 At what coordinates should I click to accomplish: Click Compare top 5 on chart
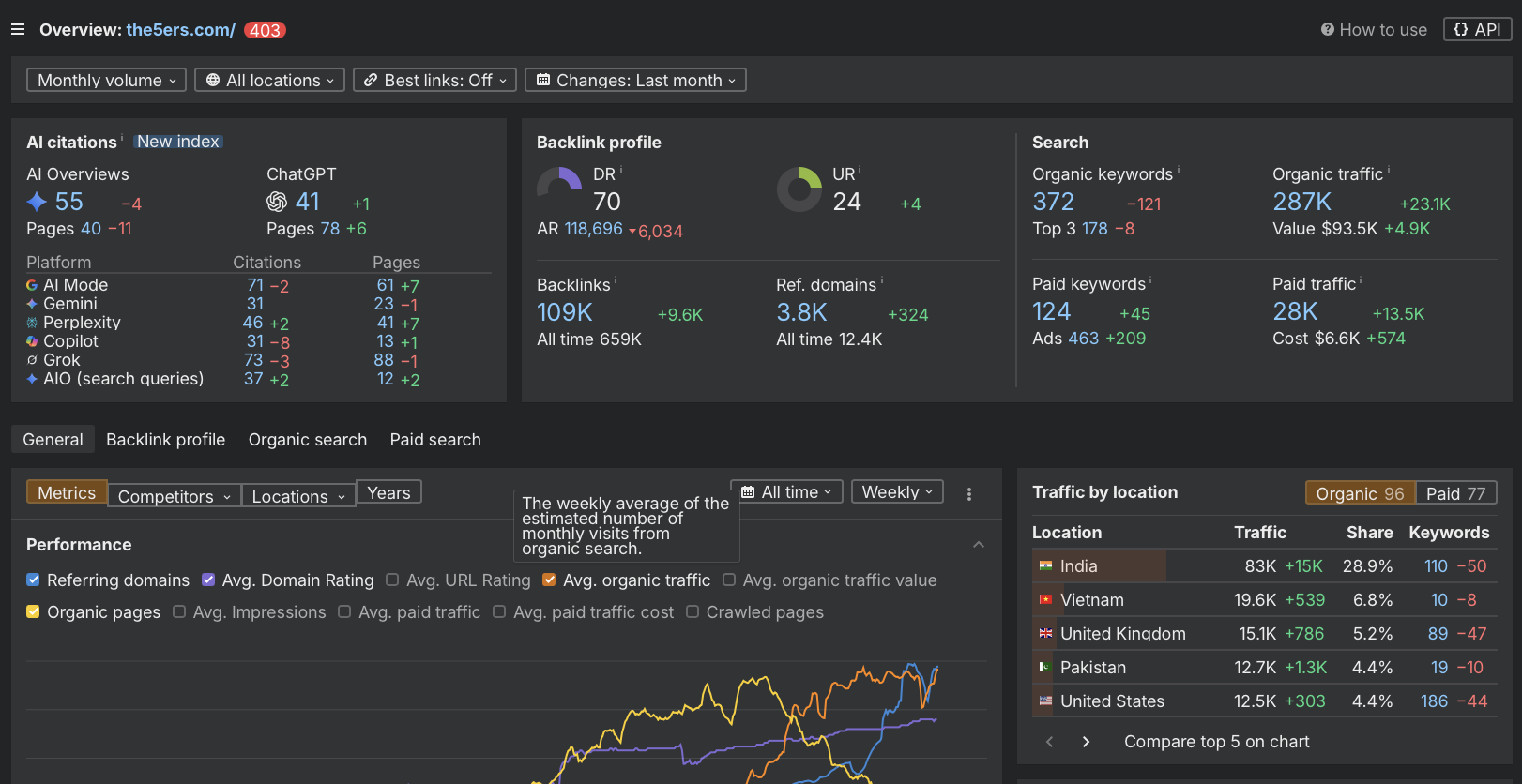[1216, 742]
